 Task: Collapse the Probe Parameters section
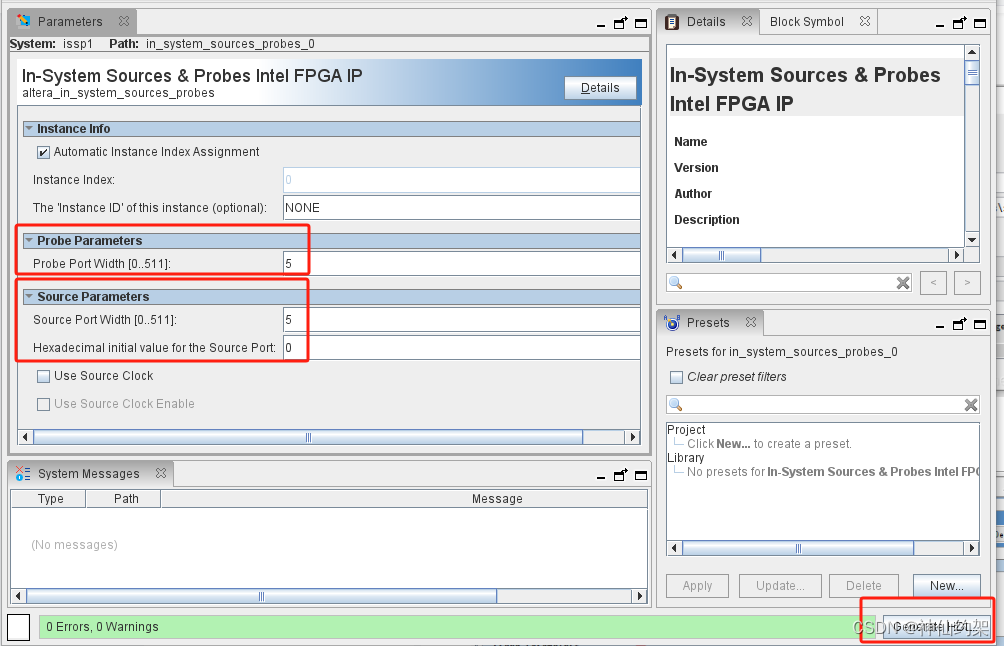[31, 241]
